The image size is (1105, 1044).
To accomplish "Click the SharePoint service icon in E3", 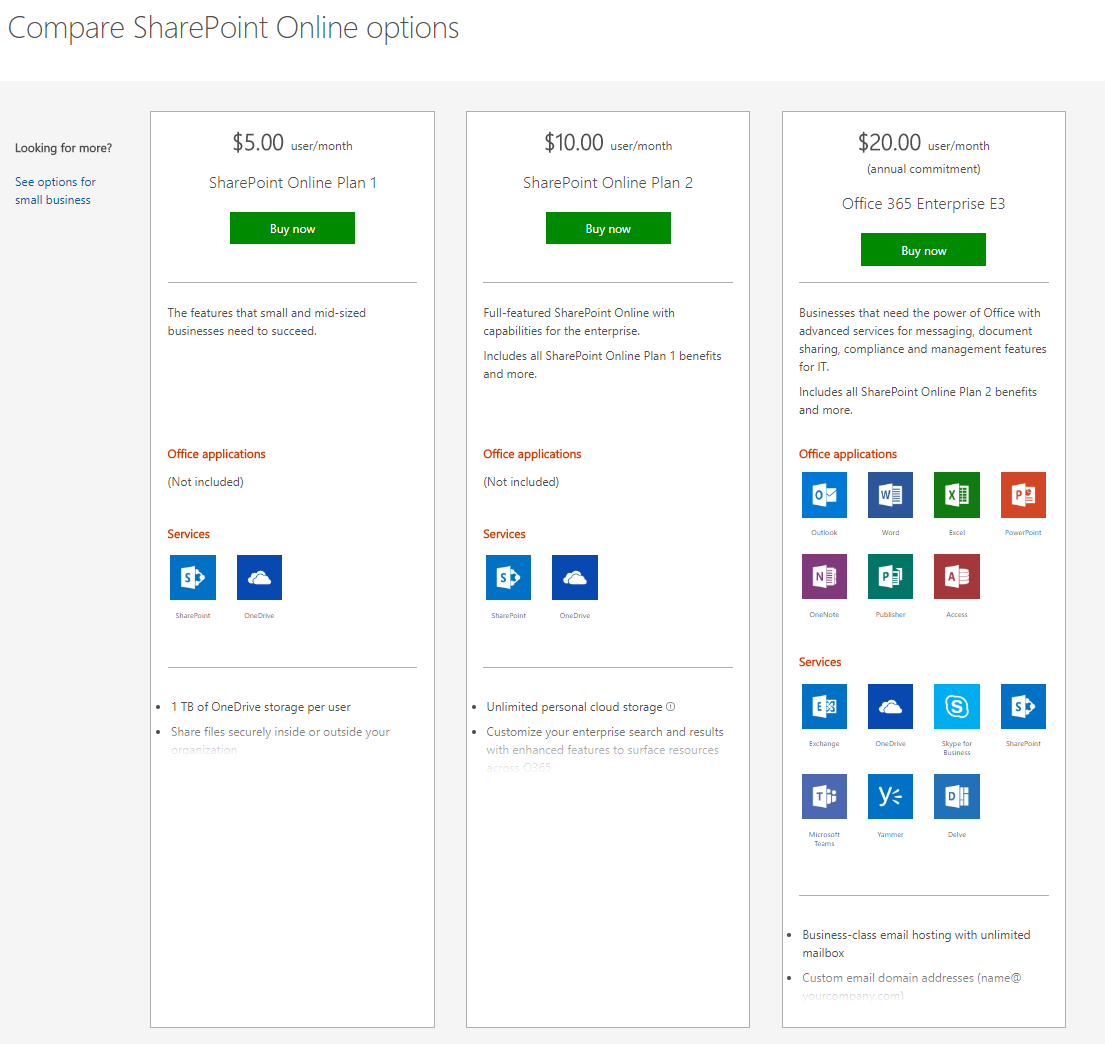I will pyautogui.click(x=1023, y=706).
